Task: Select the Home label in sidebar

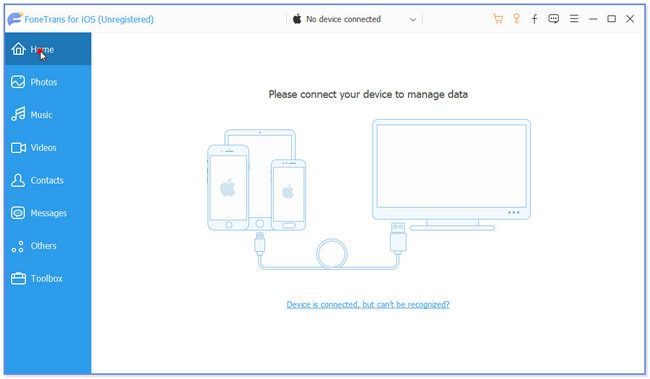Action: [42, 49]
